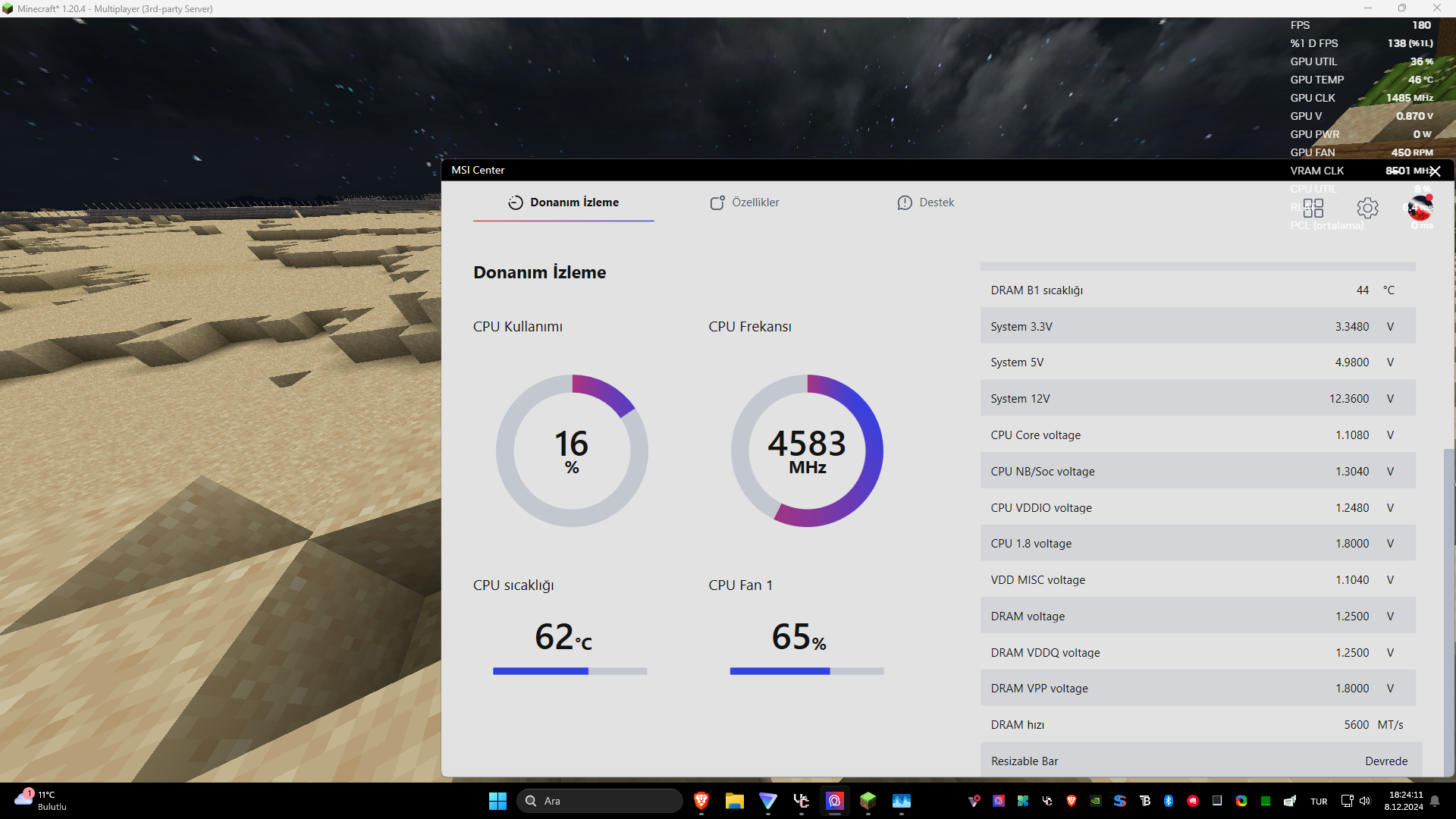Click the MSI Center taskbar icon

834,801
